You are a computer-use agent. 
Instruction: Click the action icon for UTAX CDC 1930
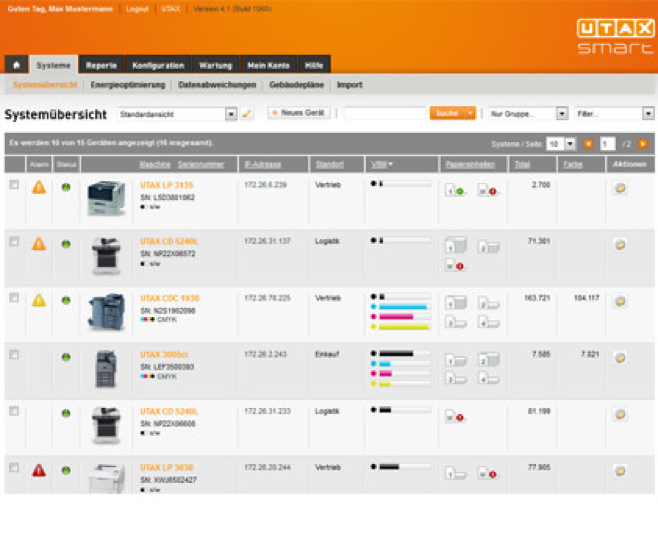point(620,301)
